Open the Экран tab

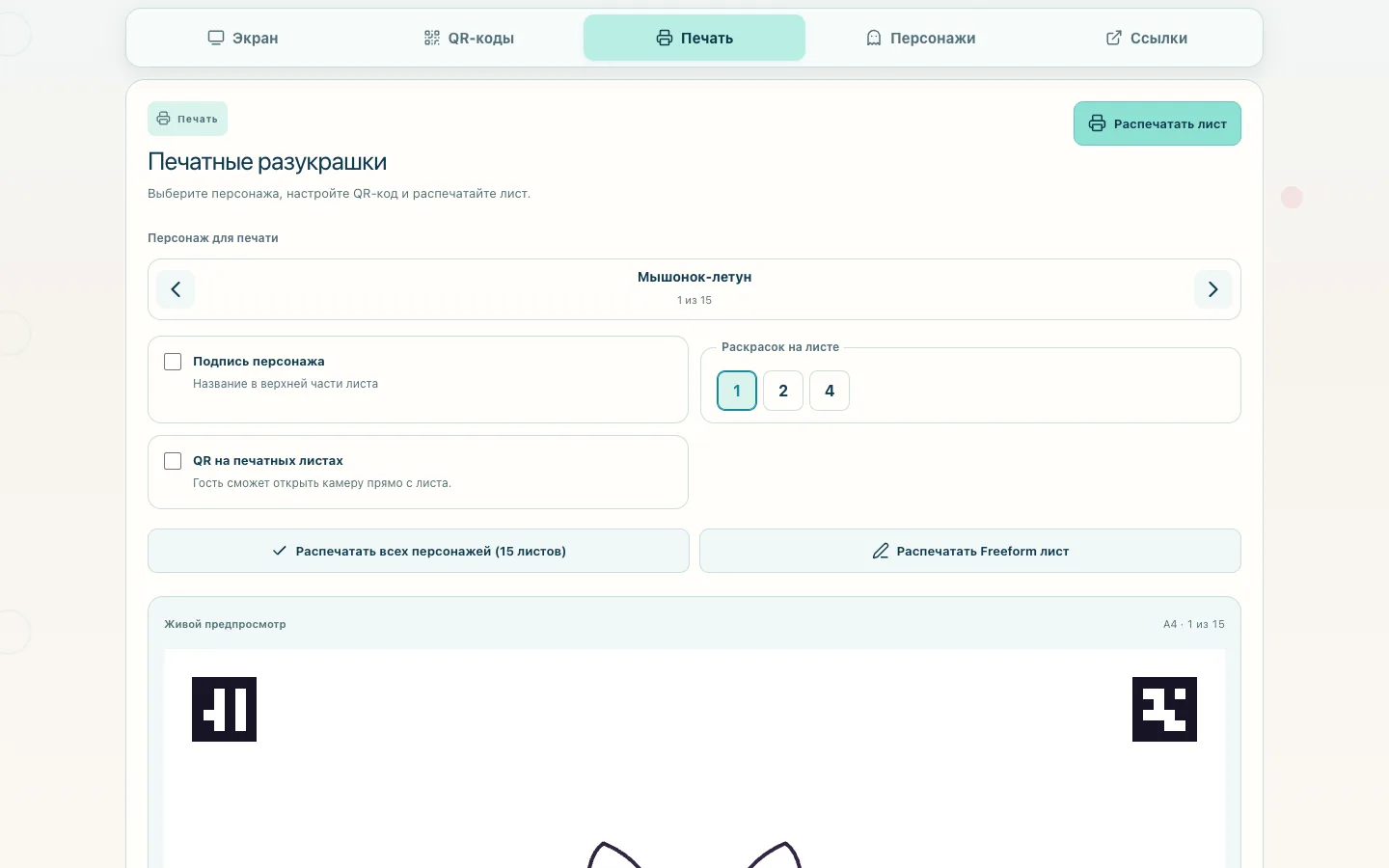click(243, 38)
